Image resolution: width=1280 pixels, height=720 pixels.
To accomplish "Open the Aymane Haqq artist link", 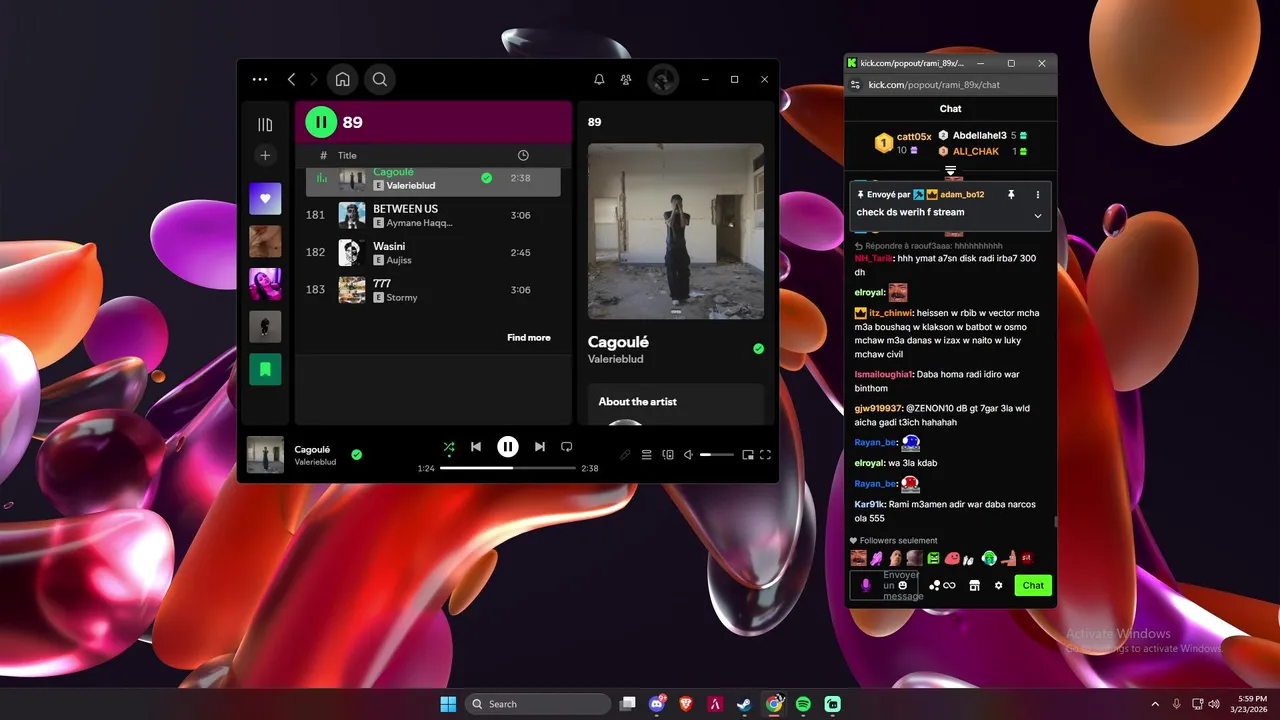I will click(419, 223).
